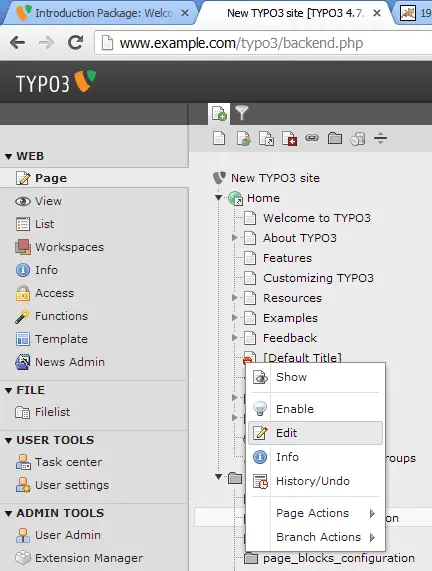This screenshot has height=571, width=432.
Task: Choose Info in context menu
Action: point(315,457)
